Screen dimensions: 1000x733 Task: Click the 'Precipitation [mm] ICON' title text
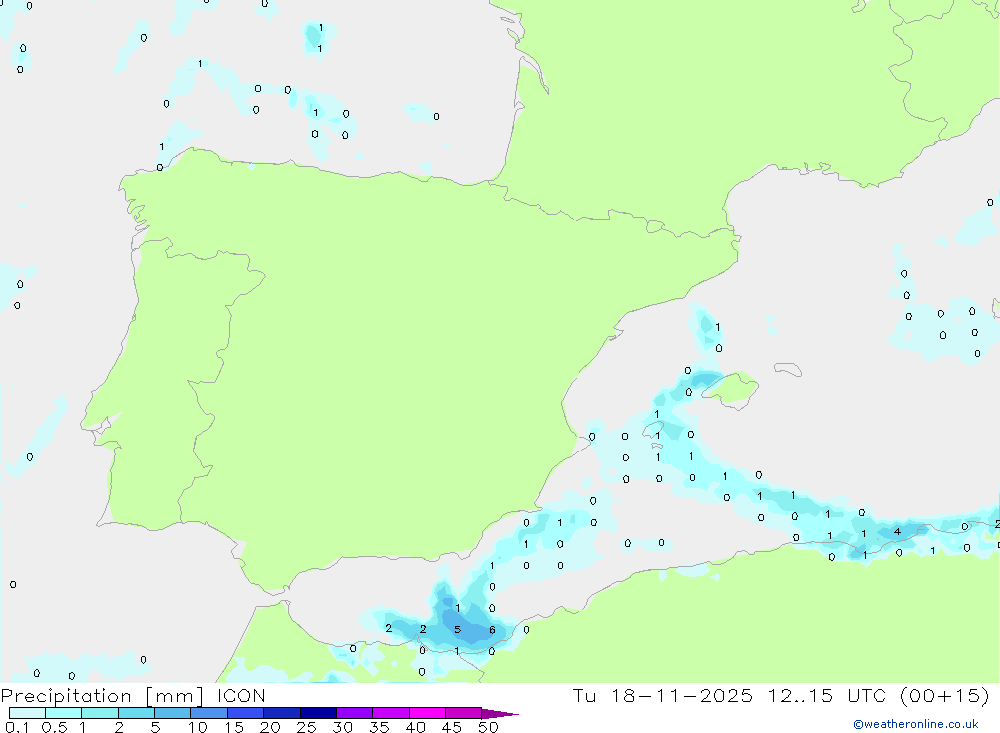click(133, 696)
